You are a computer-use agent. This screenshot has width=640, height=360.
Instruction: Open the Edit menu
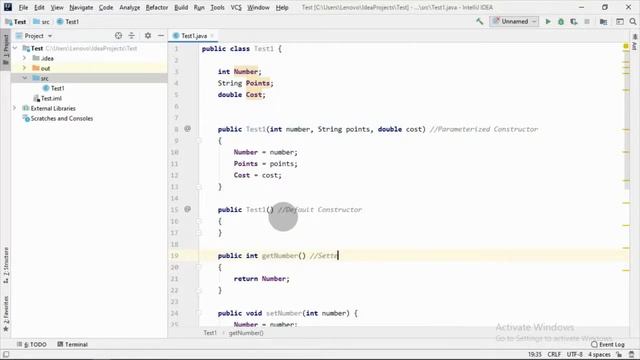pyautogui.click(x=39, y=7)
